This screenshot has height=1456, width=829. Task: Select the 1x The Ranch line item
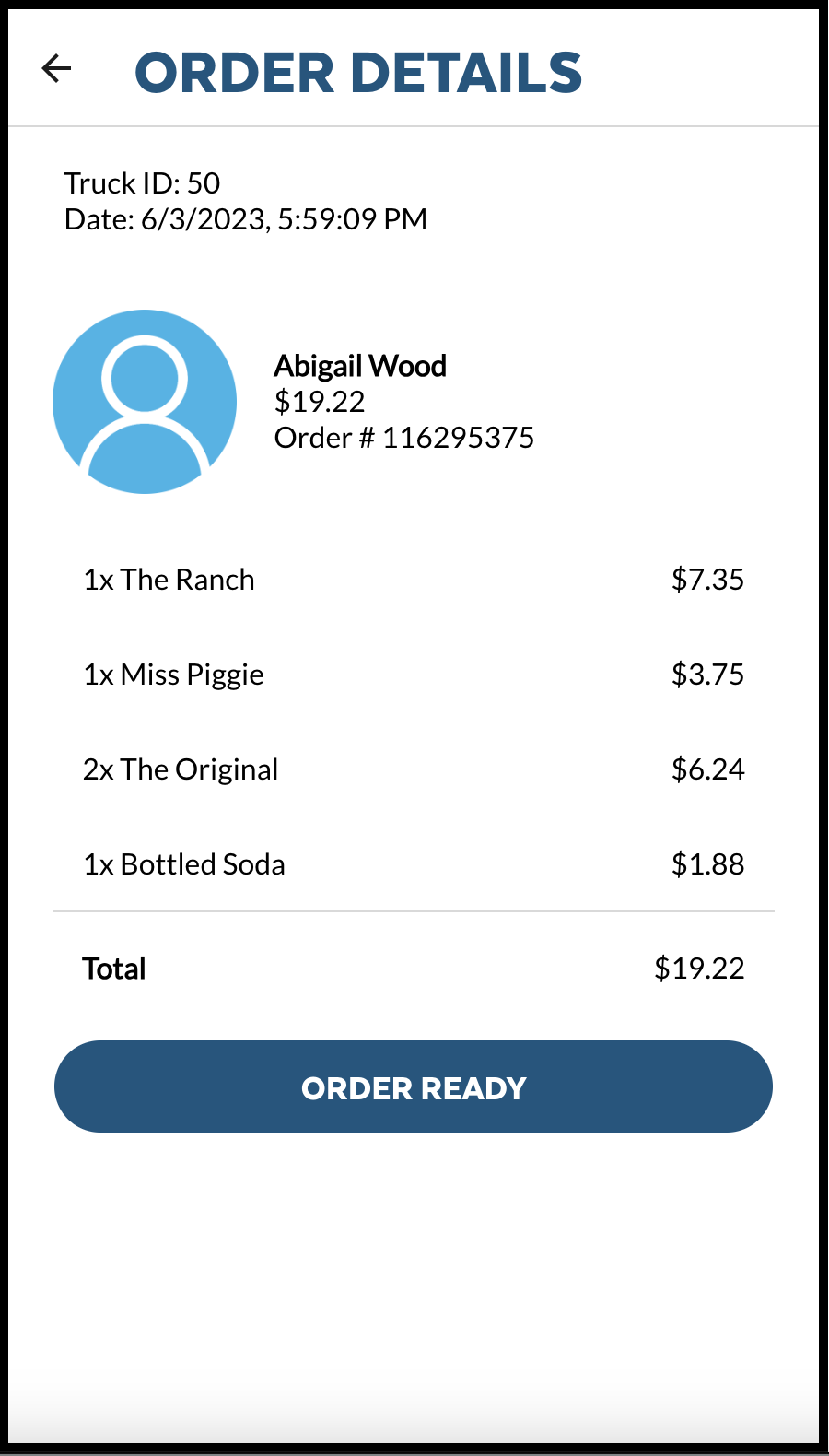point(169,580)
